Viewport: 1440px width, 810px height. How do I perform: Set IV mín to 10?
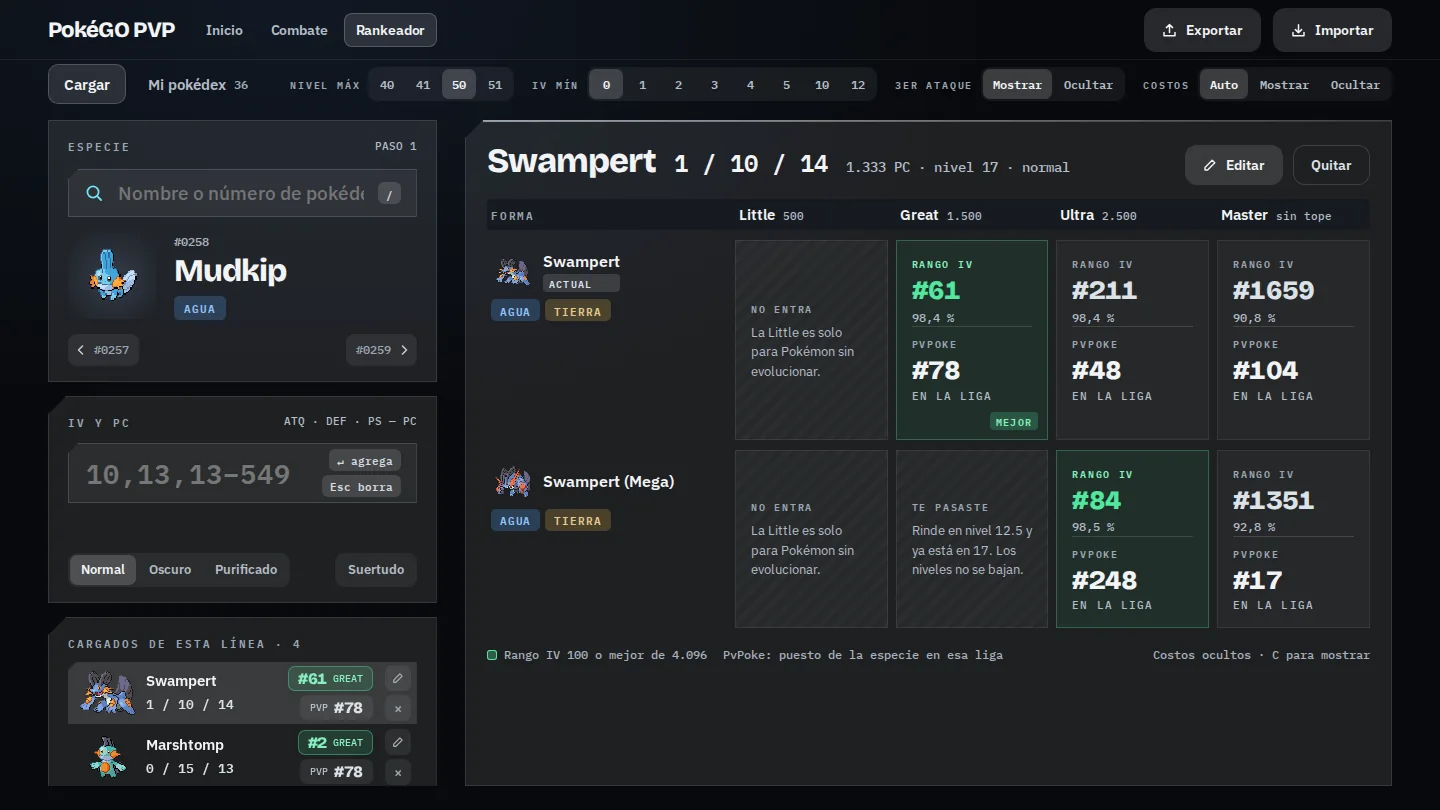pos(822,85)
